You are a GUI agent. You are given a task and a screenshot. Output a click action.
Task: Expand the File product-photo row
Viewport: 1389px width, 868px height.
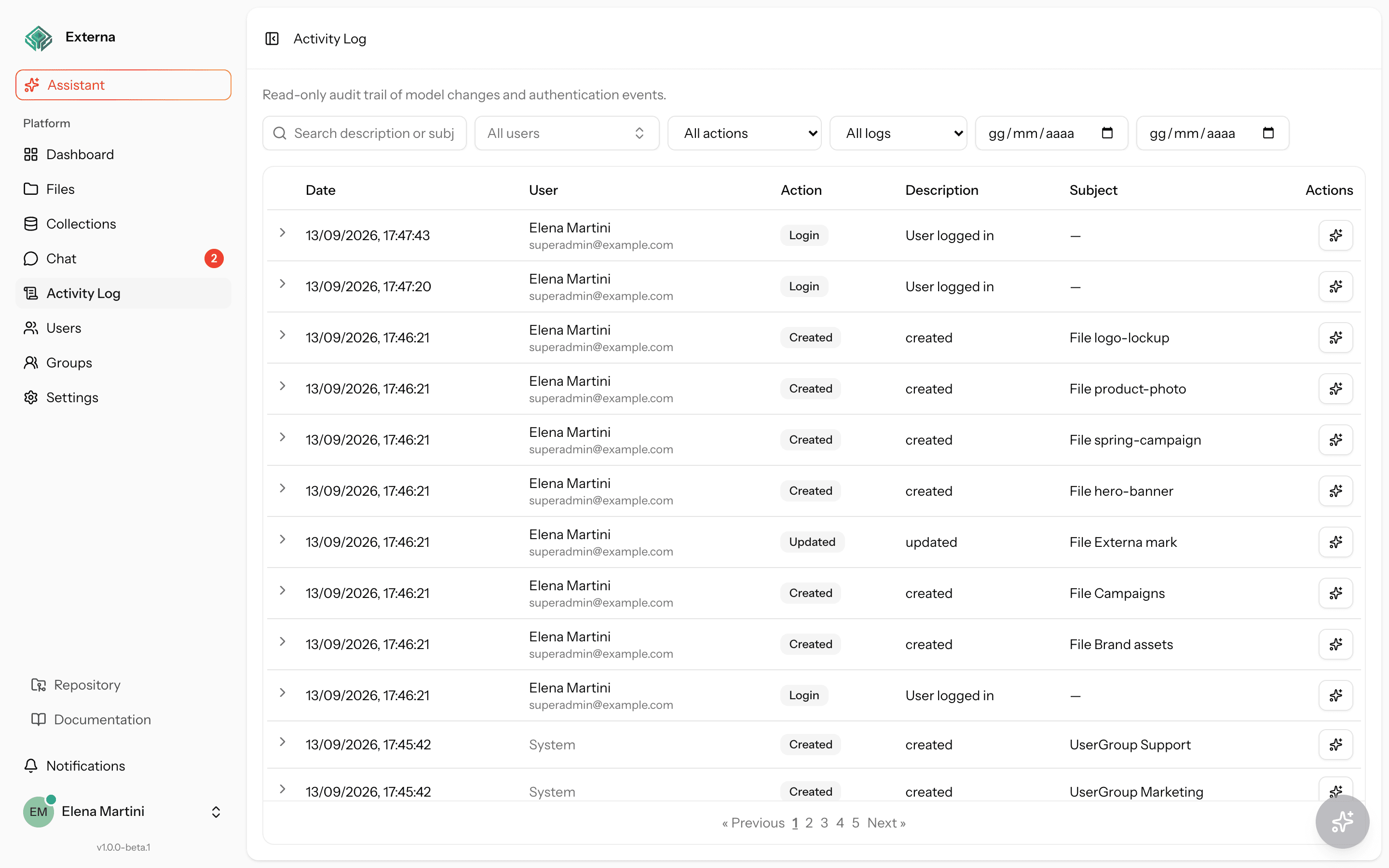(283, 386)
